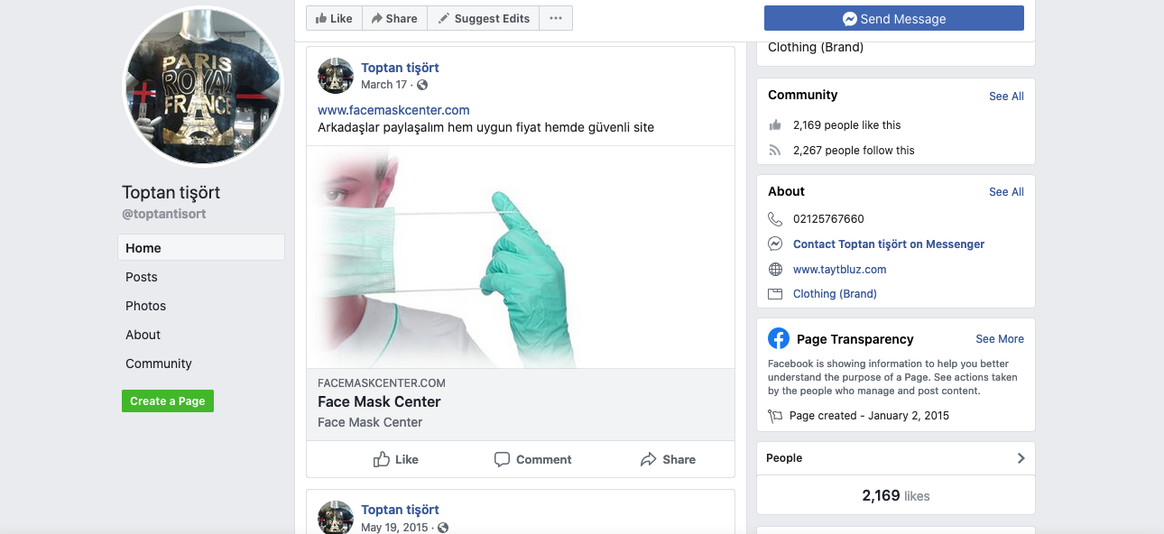This screenshot has height=534, width=1164.
Task: Open the About section in sidebar
Action: (143, 335)
